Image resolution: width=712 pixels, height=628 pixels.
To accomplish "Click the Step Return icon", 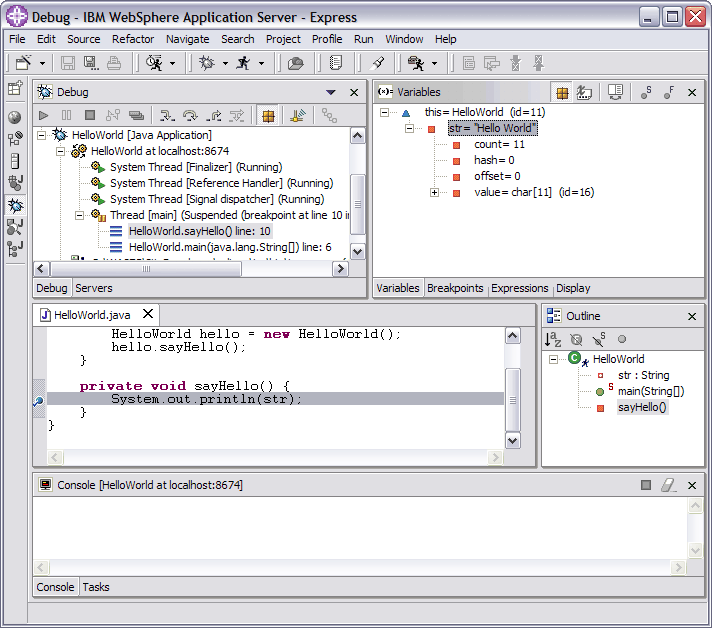I will point(213,115).
